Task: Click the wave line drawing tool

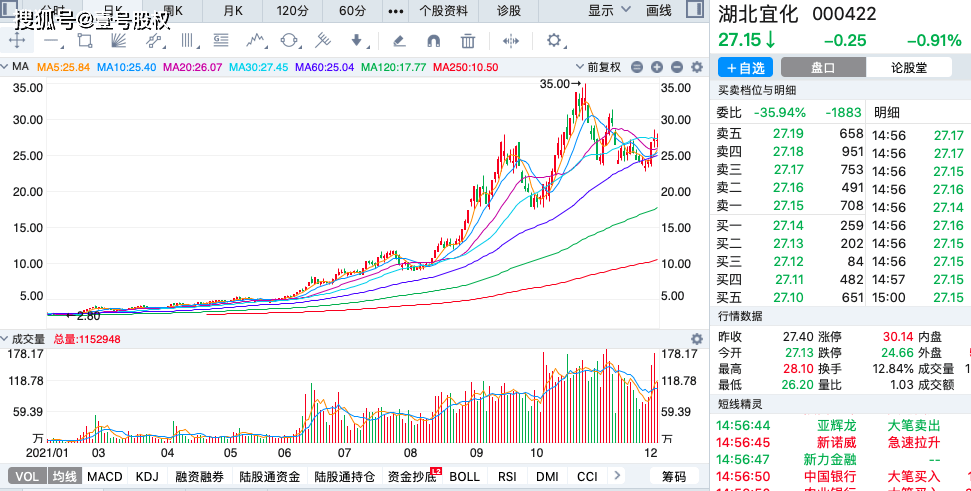Action: 255,41
